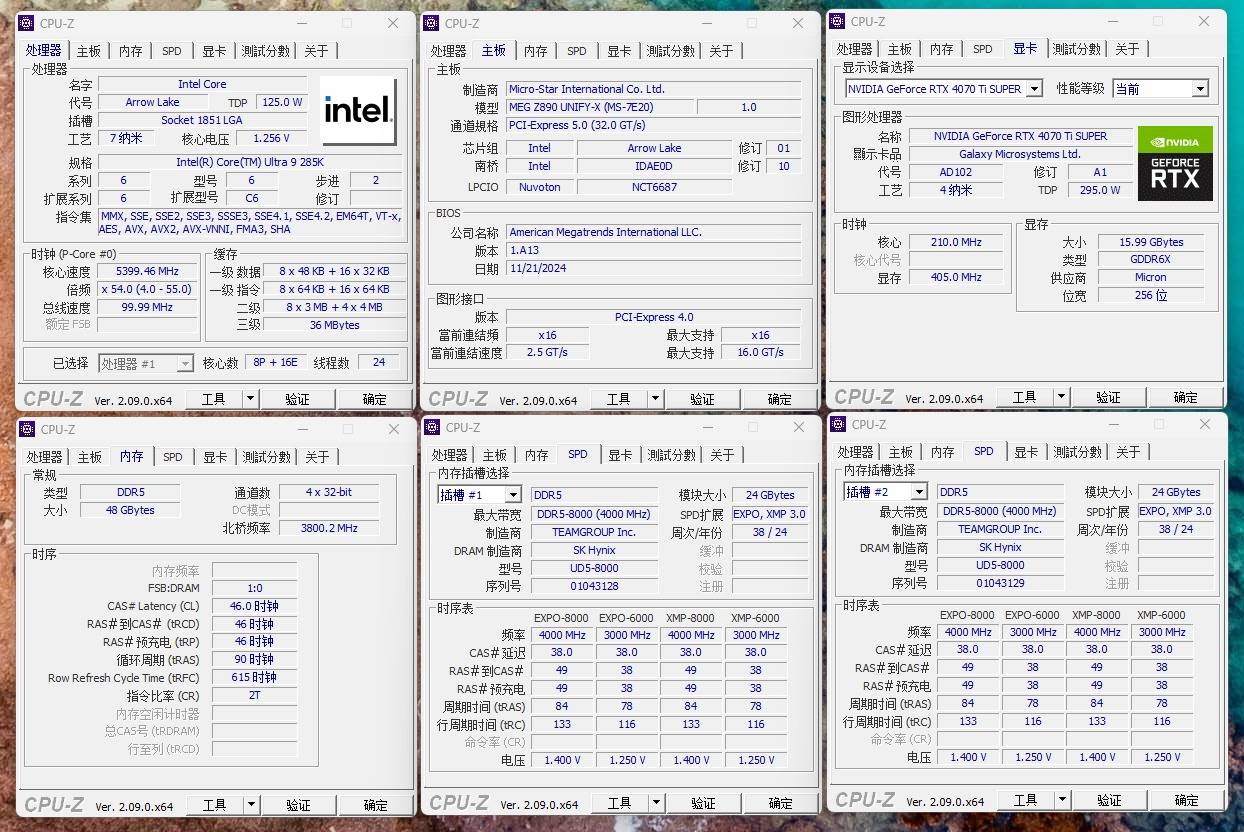The height and width of the screenshot is (832, 1244).
Task: Click the CPU-Z title icon in the 插槽 #2 SPD window
Action: pyautogui.click(x=838, y=424)
